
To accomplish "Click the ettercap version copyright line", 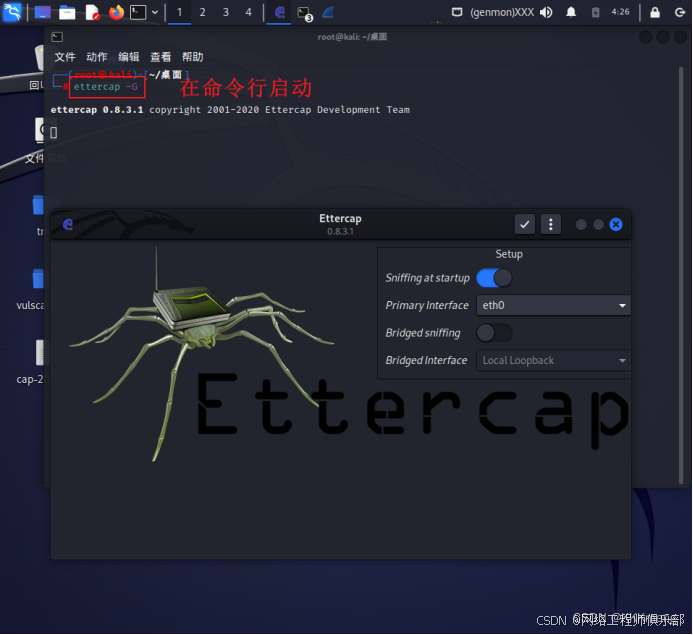I will coord(230,110).
